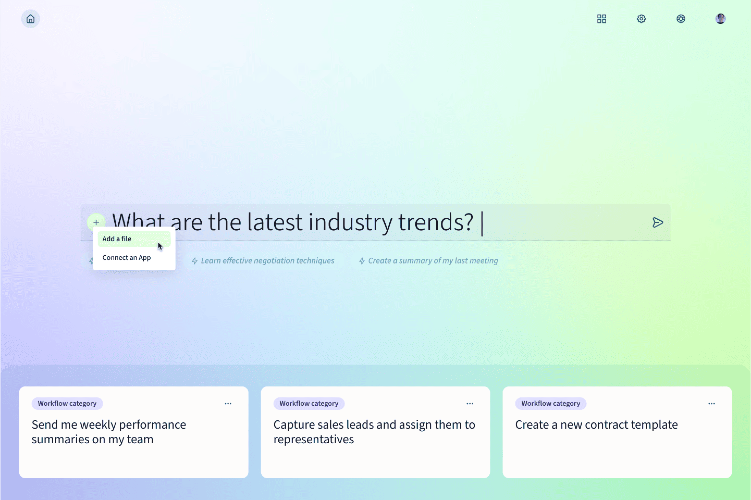The image size is (751, 500).
Task: Open Send me weekly performance summaries card
Action: (134, 432)
